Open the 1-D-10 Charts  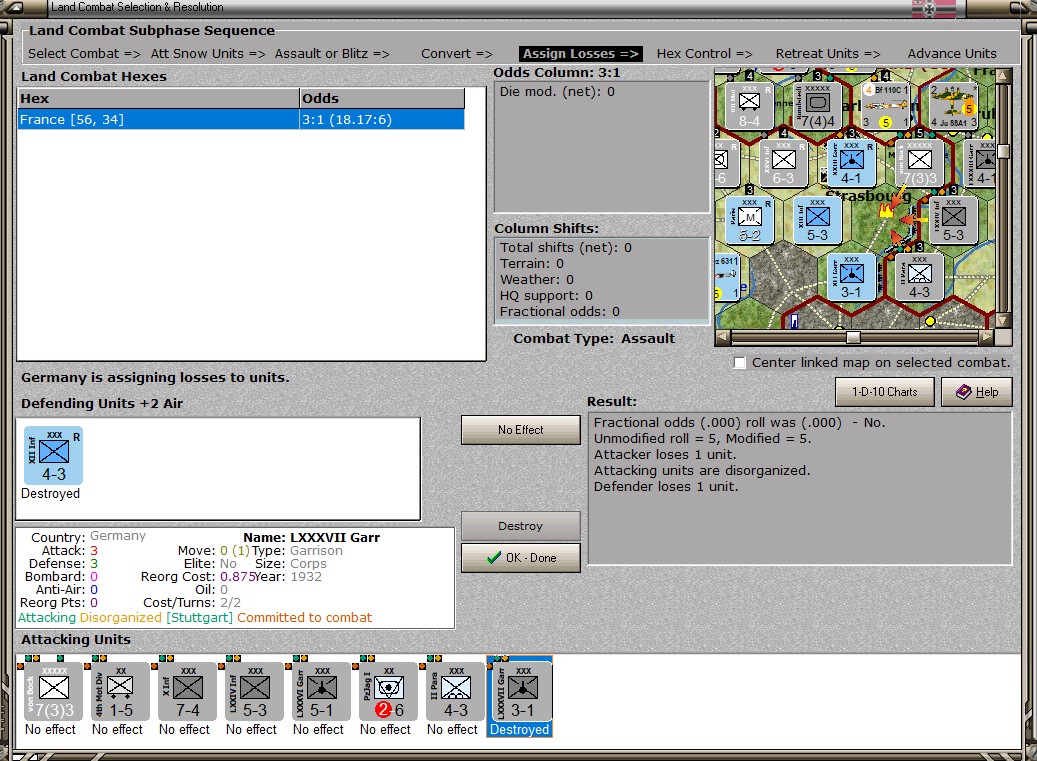click(x=884, y=391)
